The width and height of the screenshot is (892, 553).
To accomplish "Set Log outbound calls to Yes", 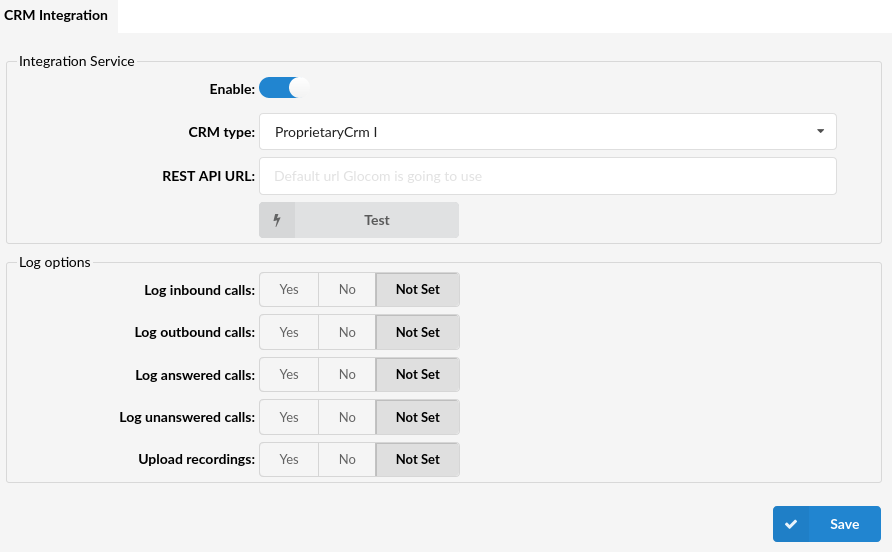I will [x=289, y=332].
